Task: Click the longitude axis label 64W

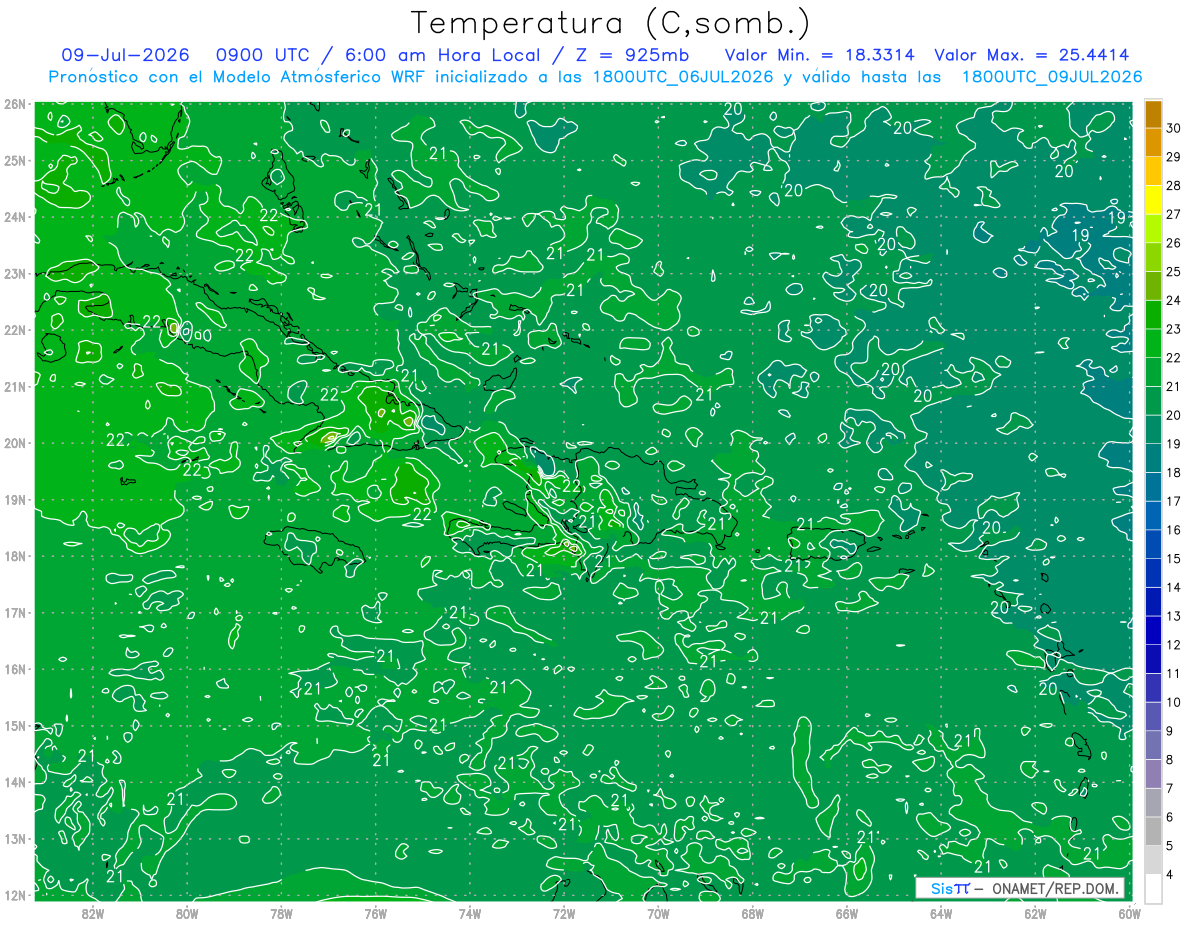Action: 941,912
